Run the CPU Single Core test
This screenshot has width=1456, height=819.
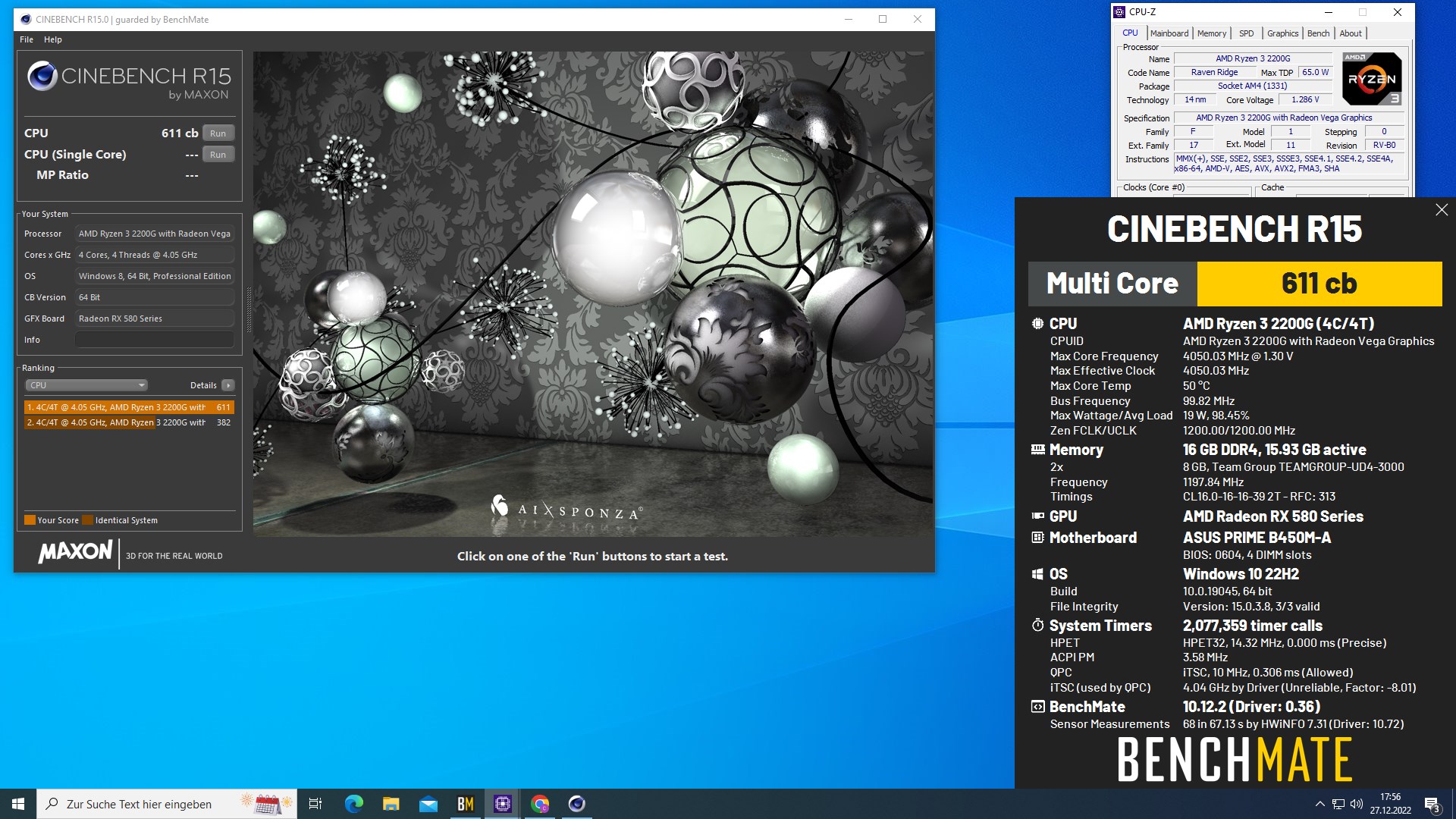[218, 155]
